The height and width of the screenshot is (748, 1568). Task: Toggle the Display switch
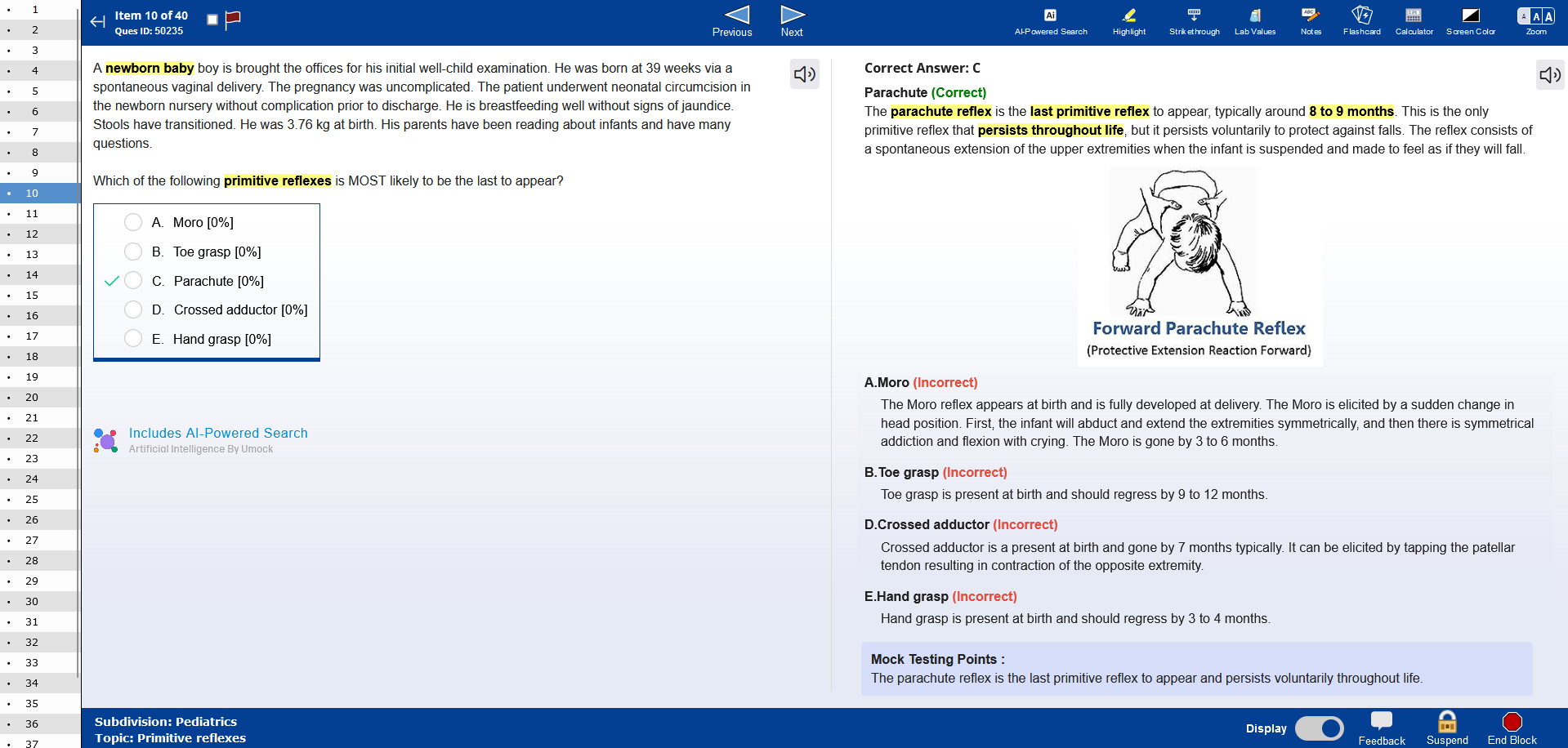tap(1319, 728)
